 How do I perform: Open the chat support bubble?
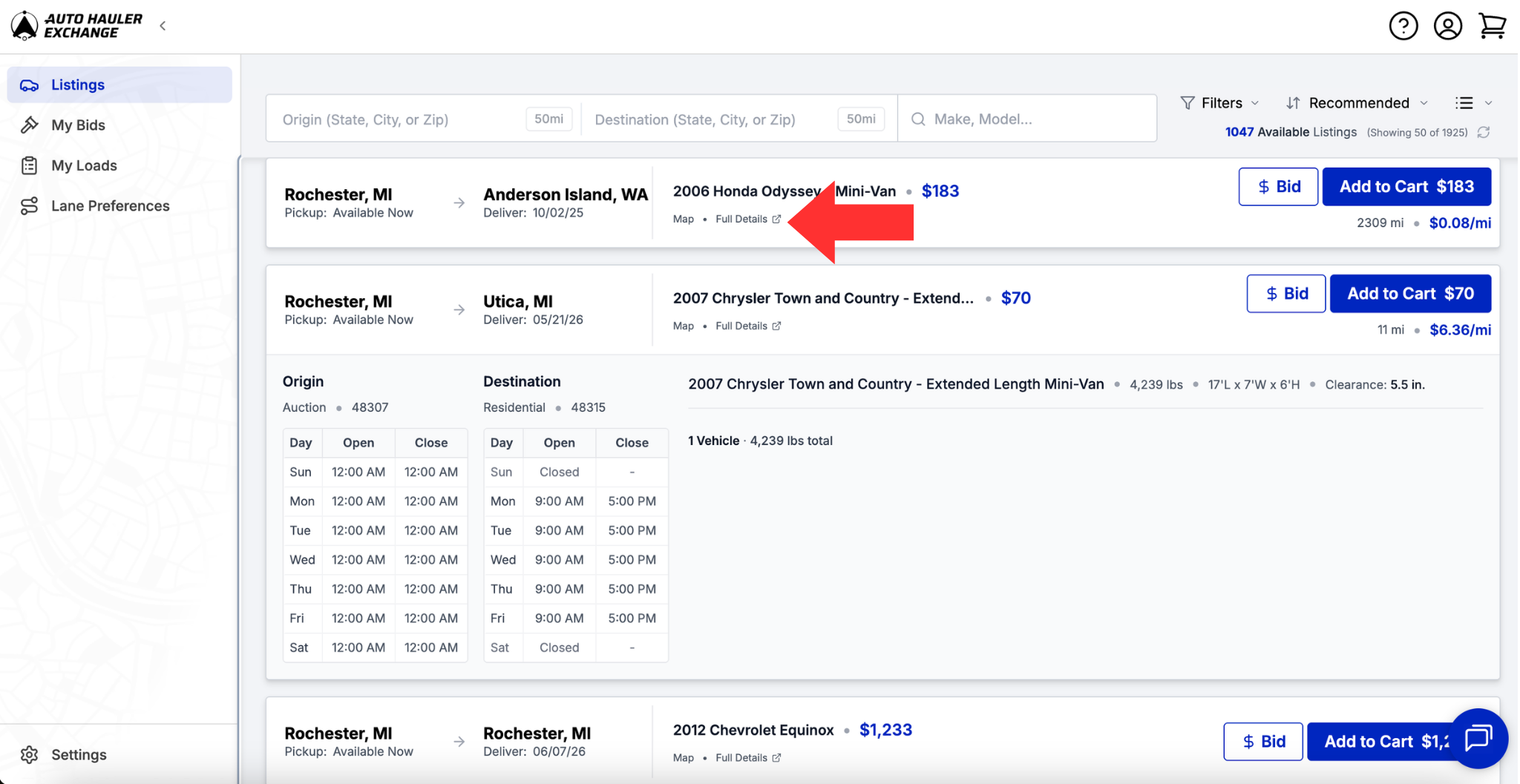point(1478,738)
